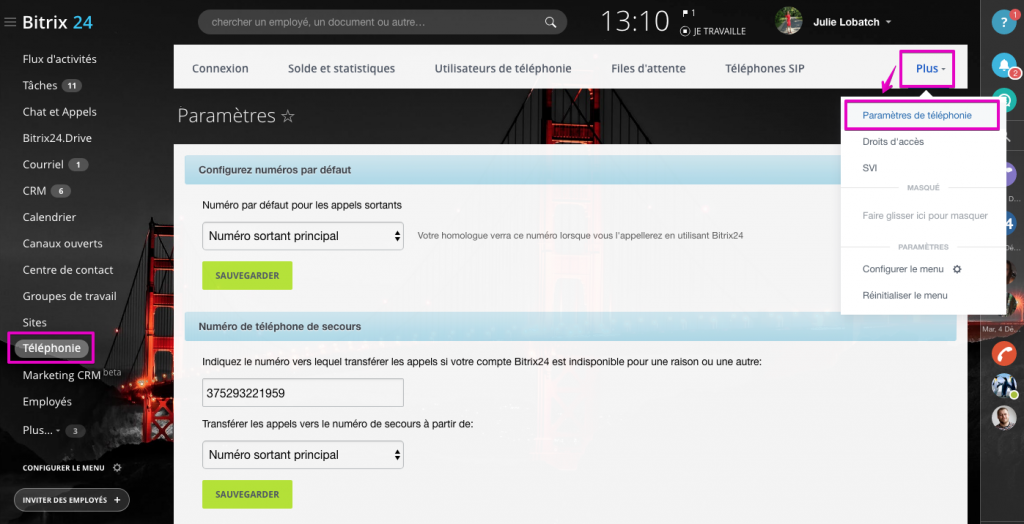Click the Bitrix 24 logo
The width and height of the screenshot is (1024, 524).
tap(57, 22)
